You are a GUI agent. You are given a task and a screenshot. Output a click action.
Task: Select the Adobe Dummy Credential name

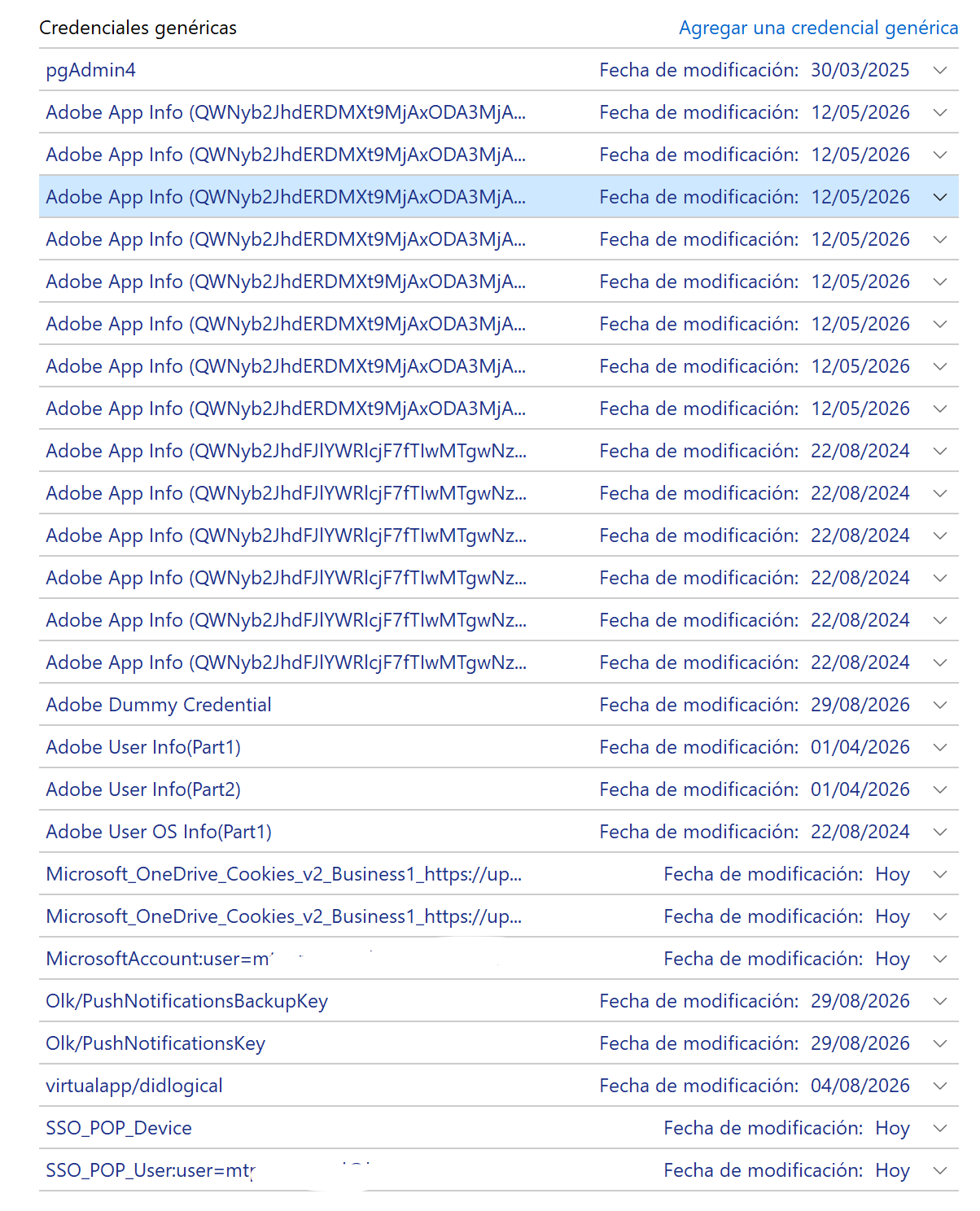pos(159,705)
